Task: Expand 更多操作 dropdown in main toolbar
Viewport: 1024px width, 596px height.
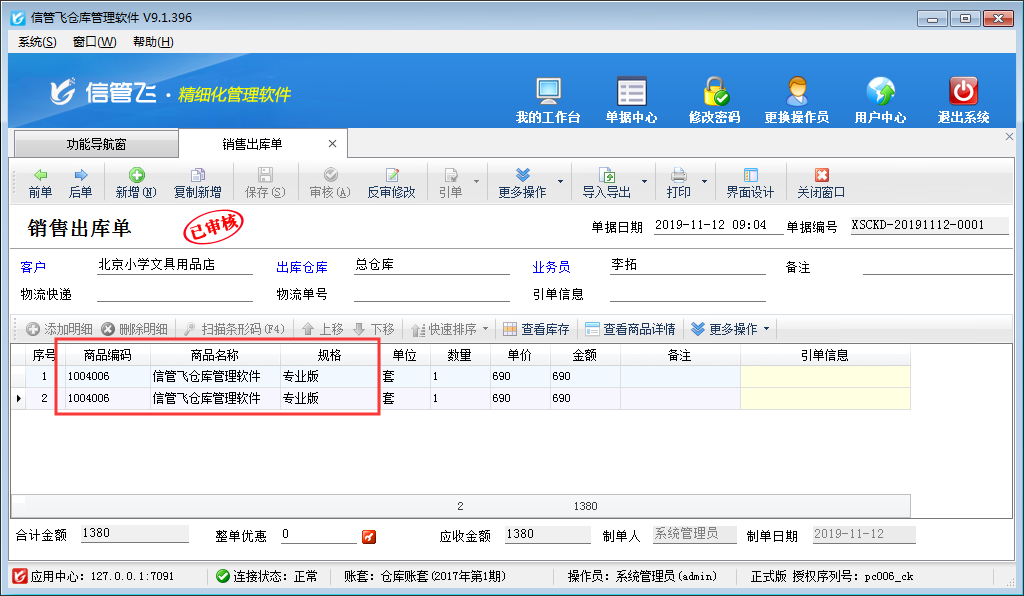Action: coord(560,183)
